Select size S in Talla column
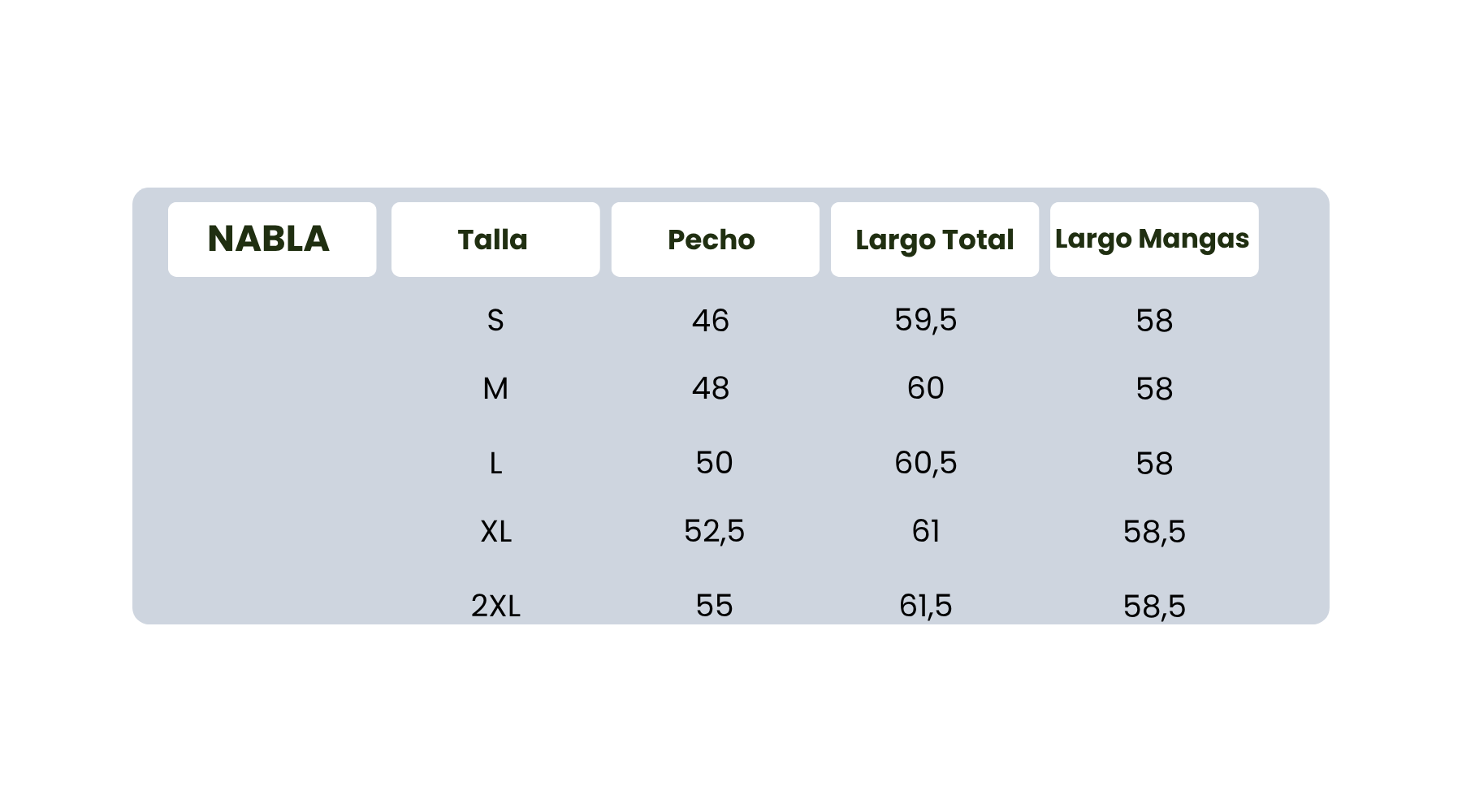The height and width of the screenshot is (812, 1462). point(495,321)
